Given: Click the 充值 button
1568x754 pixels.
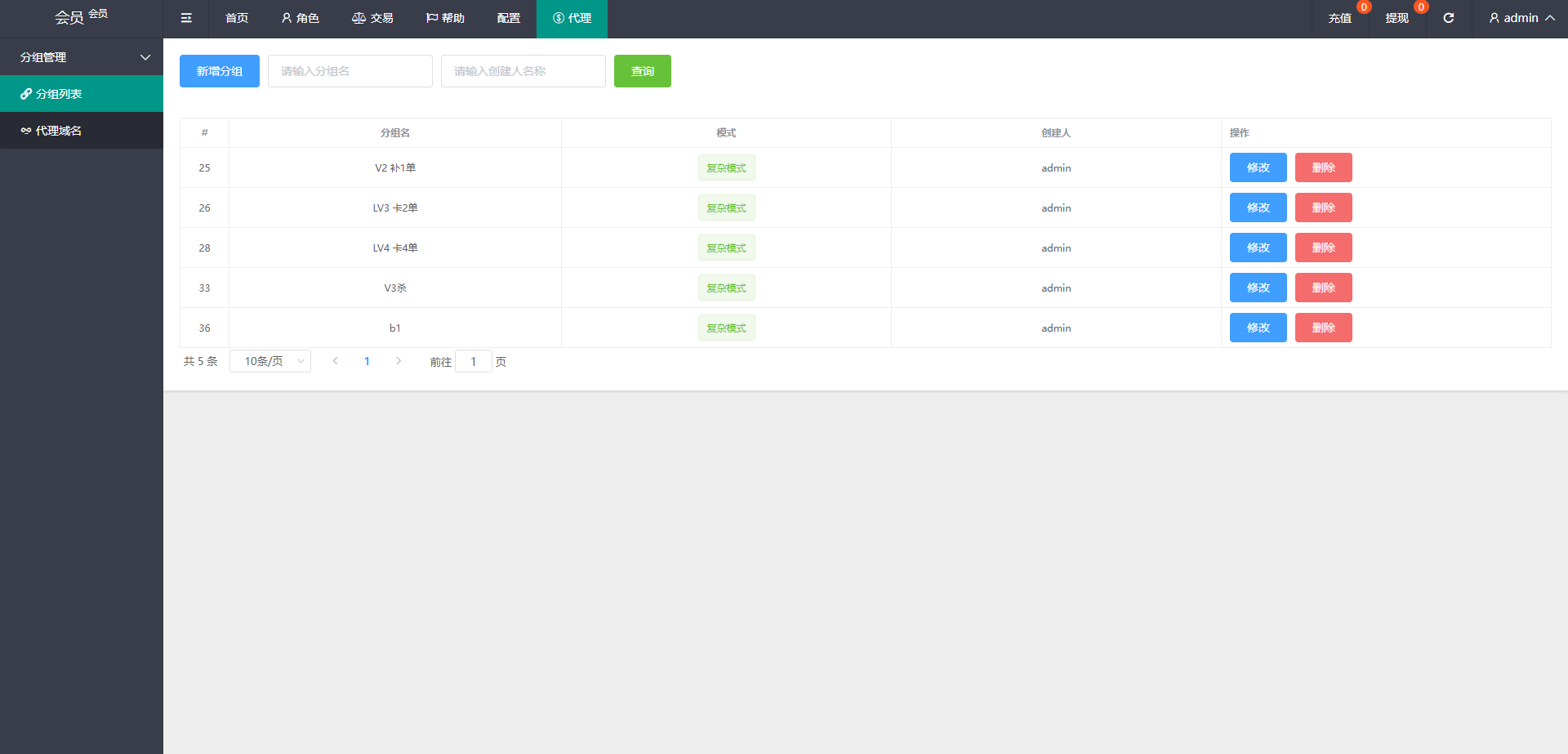Looking at the screenshot, I should tap(1340, 18).
